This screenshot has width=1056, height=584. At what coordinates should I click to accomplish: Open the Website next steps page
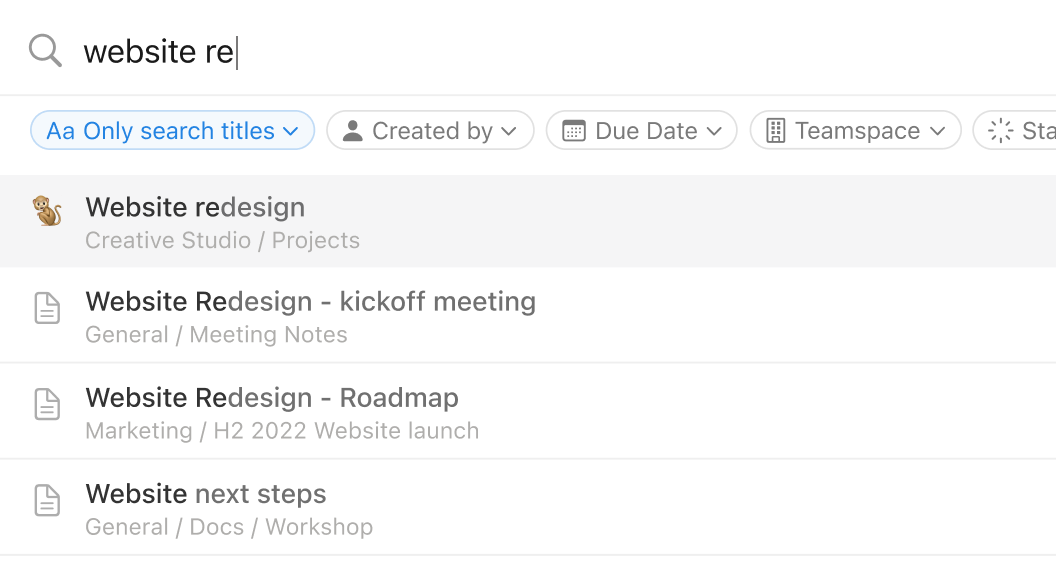tap(206, 494)
